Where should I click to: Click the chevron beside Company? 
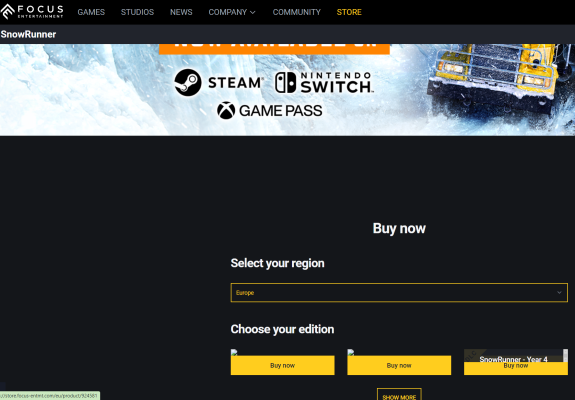pyautogui.click(x=253, y=12)
